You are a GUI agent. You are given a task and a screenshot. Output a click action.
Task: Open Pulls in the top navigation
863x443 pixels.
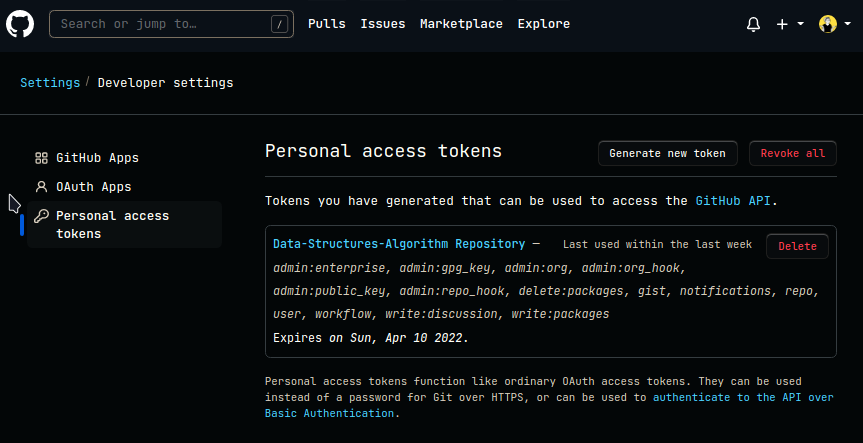327,24
